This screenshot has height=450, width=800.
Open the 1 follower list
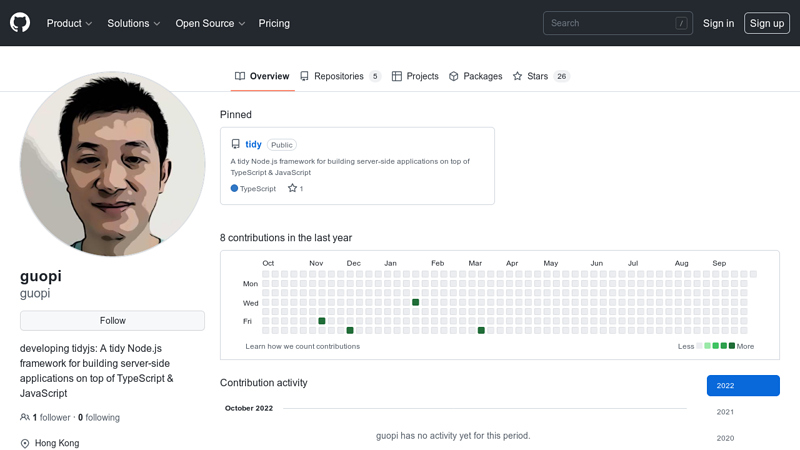click(52, 417)
